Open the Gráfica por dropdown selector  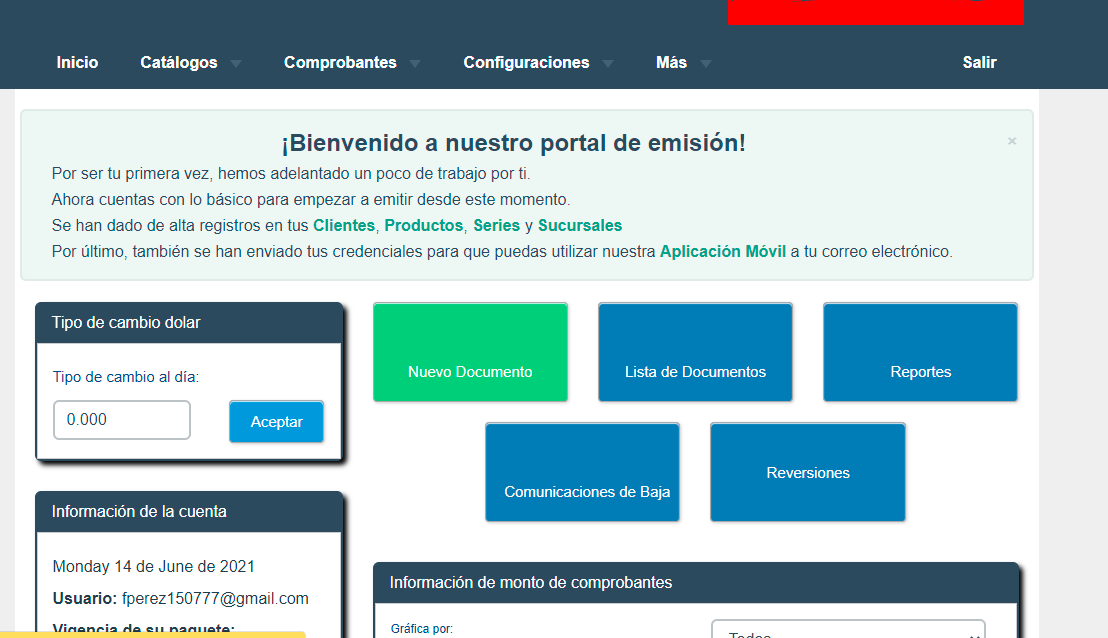[x=848, y=632]
